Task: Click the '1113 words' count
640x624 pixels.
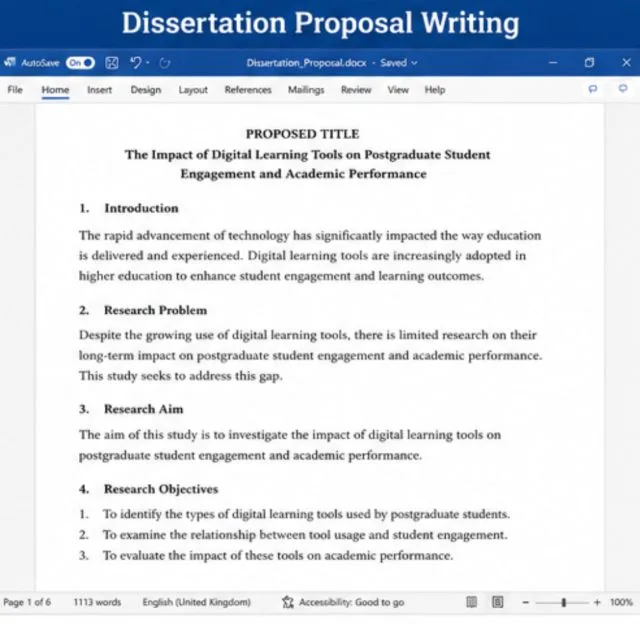Action: pyautogui.click(x=97, y=602)
